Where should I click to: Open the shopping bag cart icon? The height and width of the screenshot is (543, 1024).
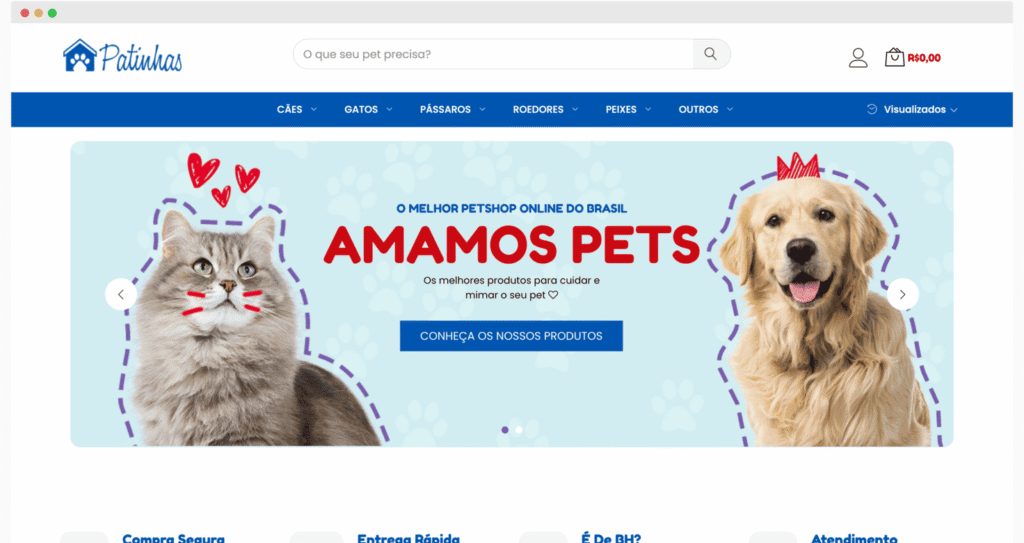click(x=895, y=57)
